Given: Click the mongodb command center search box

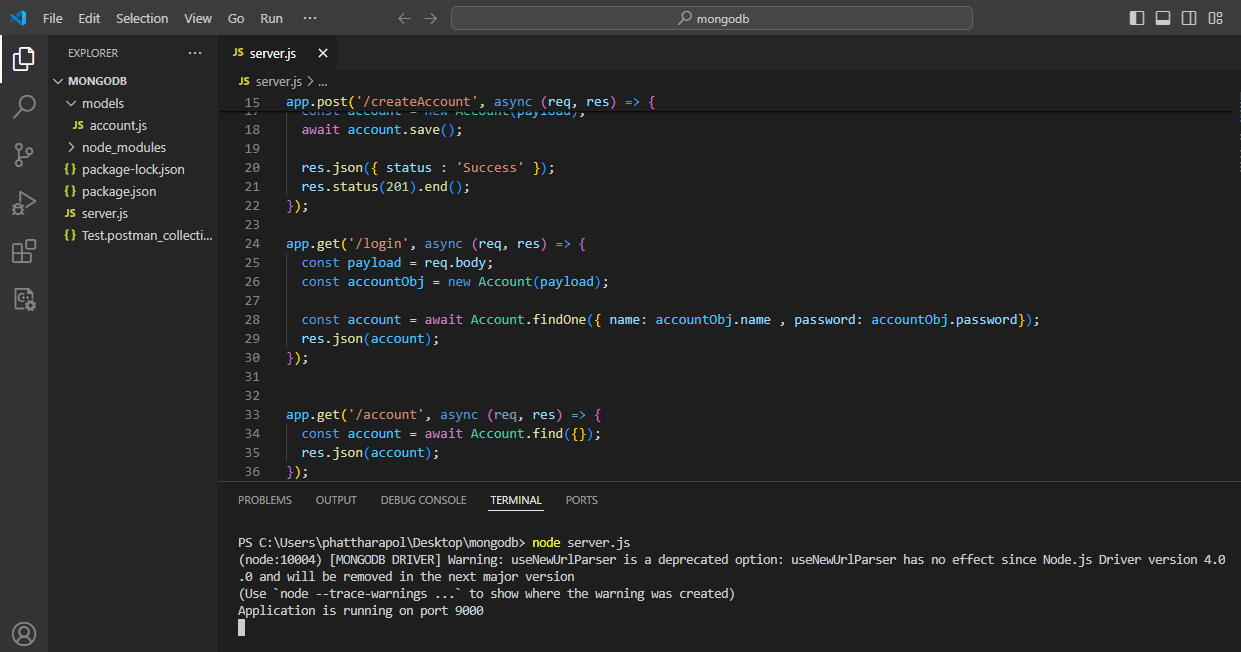Looking at the screenshot, I should tap(711, 18).
